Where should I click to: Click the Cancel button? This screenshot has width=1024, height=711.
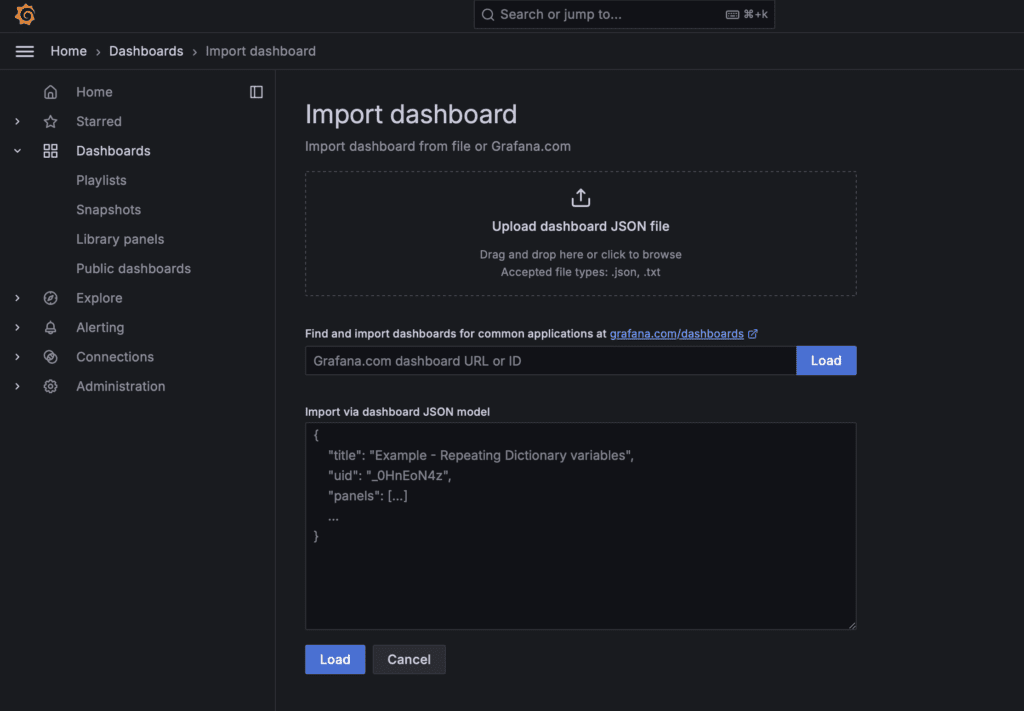tap(409, 659)
